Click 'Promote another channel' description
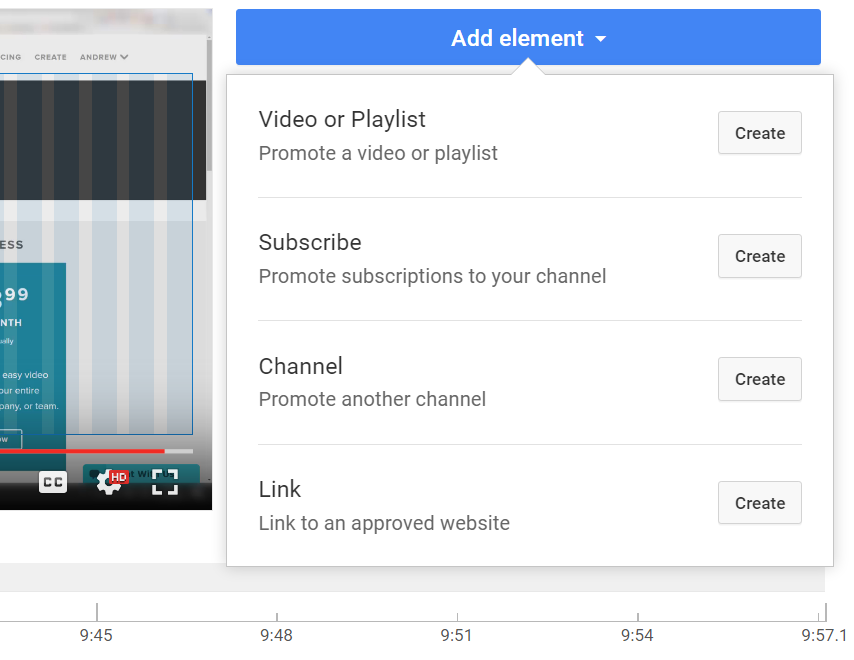The width and height of the screenshot is (854, 660). pyautogui.click(x=372, y=399)
